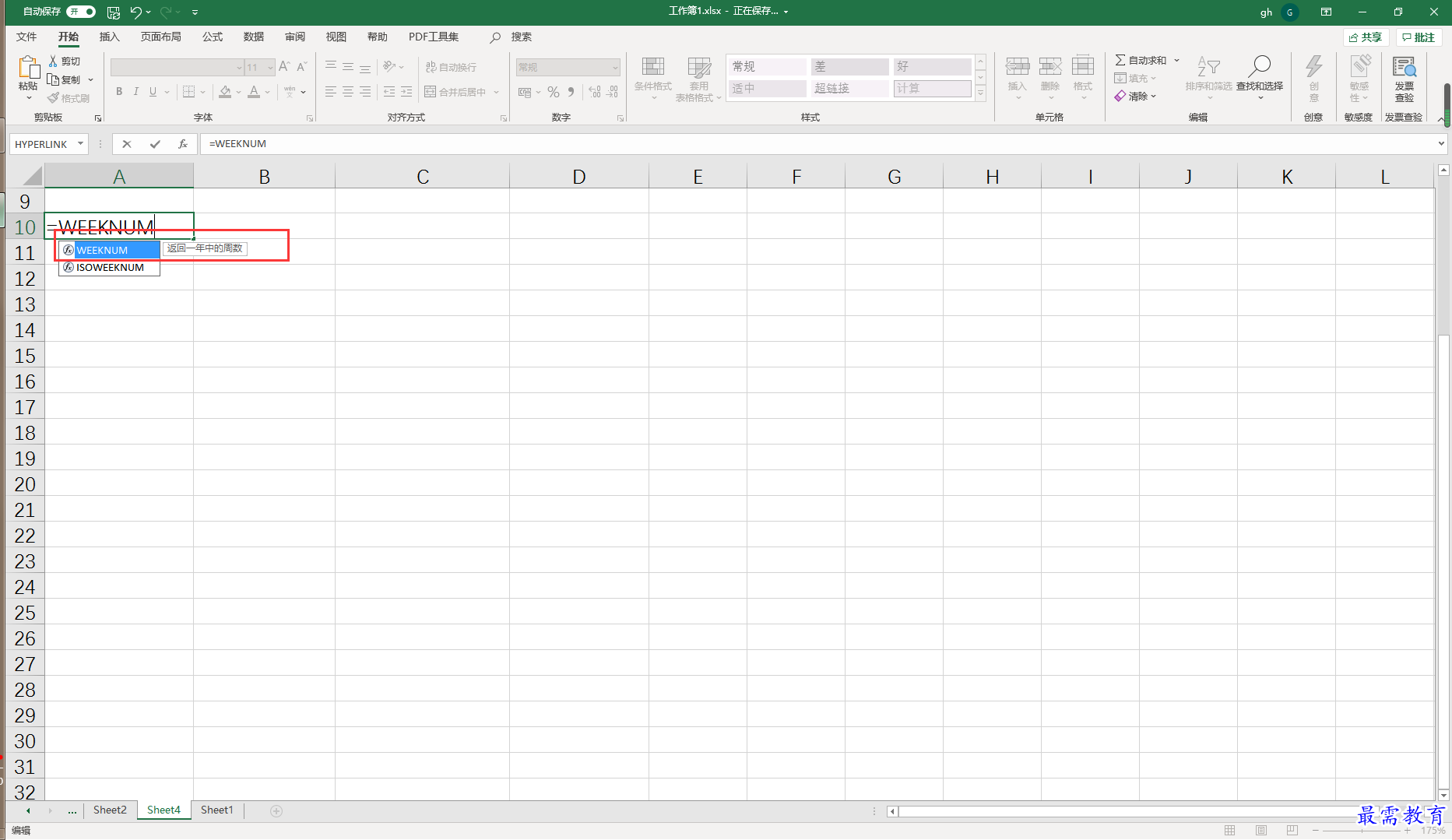
Task: Click the 共享 share button
Action: pos(1366,37)
